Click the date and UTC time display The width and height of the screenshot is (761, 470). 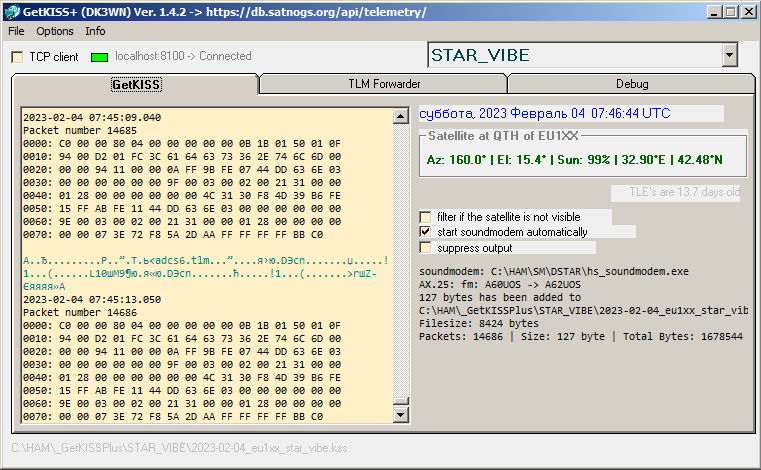545,114
